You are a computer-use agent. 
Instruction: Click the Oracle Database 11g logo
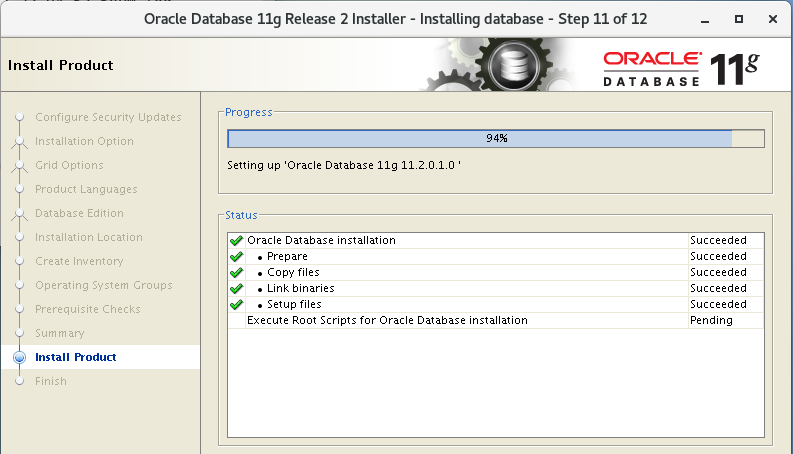pyautogui.click(x=681, y=69)
